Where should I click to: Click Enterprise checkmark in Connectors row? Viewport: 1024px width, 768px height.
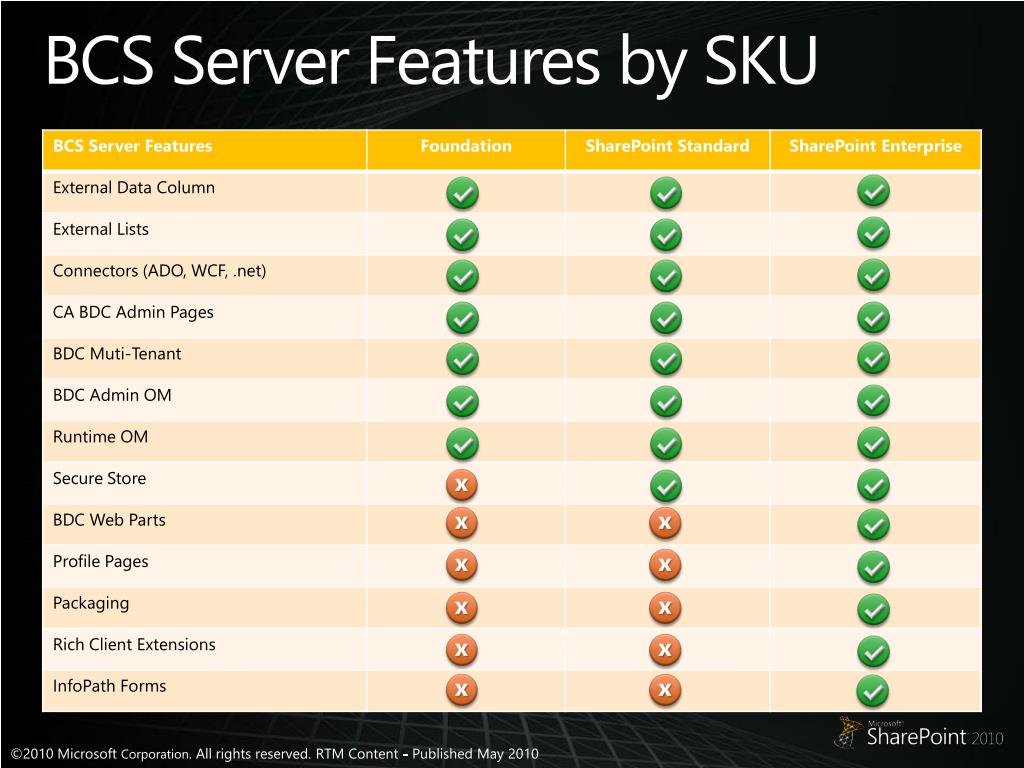(873, 275)
